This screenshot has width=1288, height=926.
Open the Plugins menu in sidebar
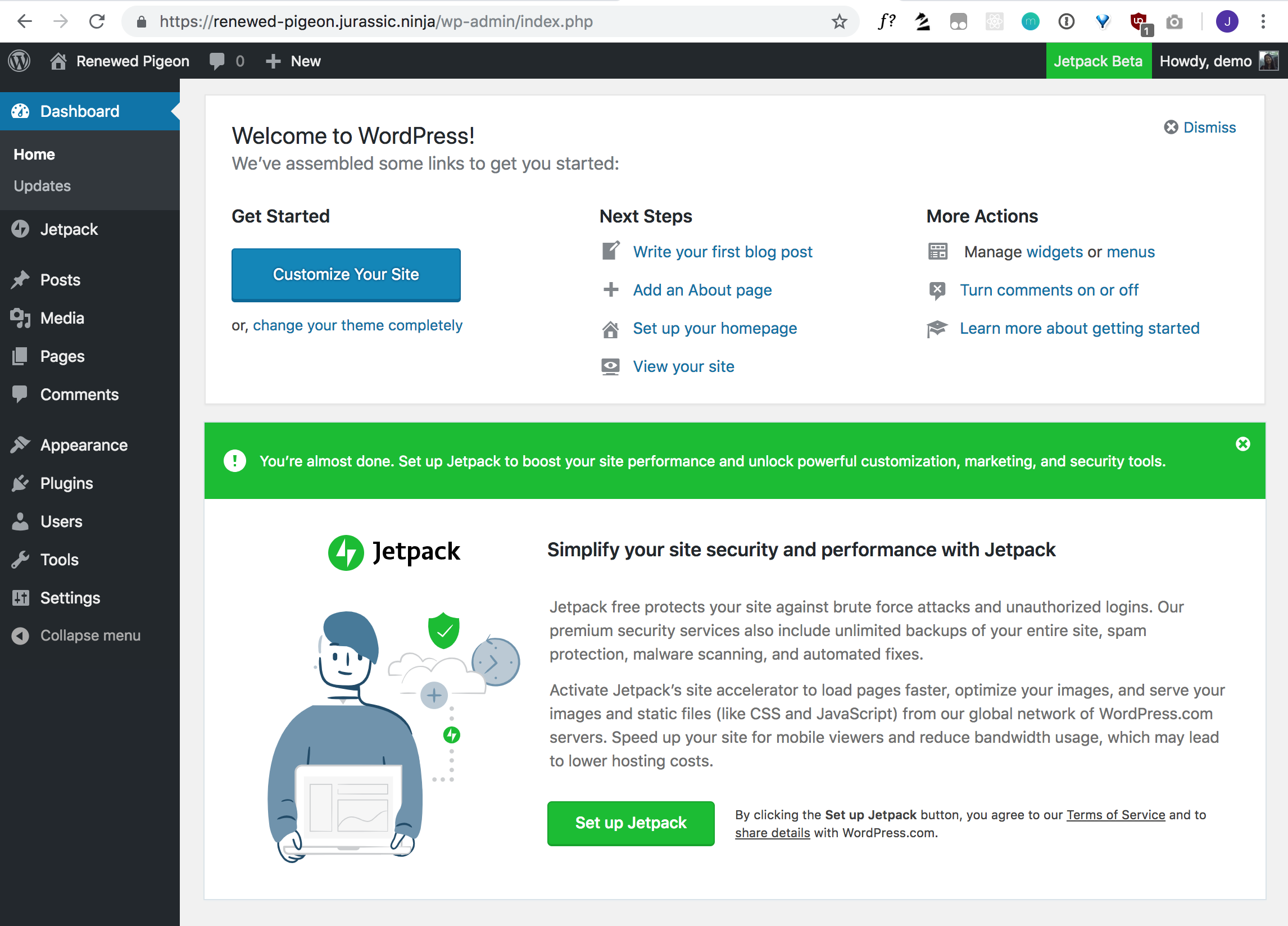pyautogui.click(x=66, y=483)
